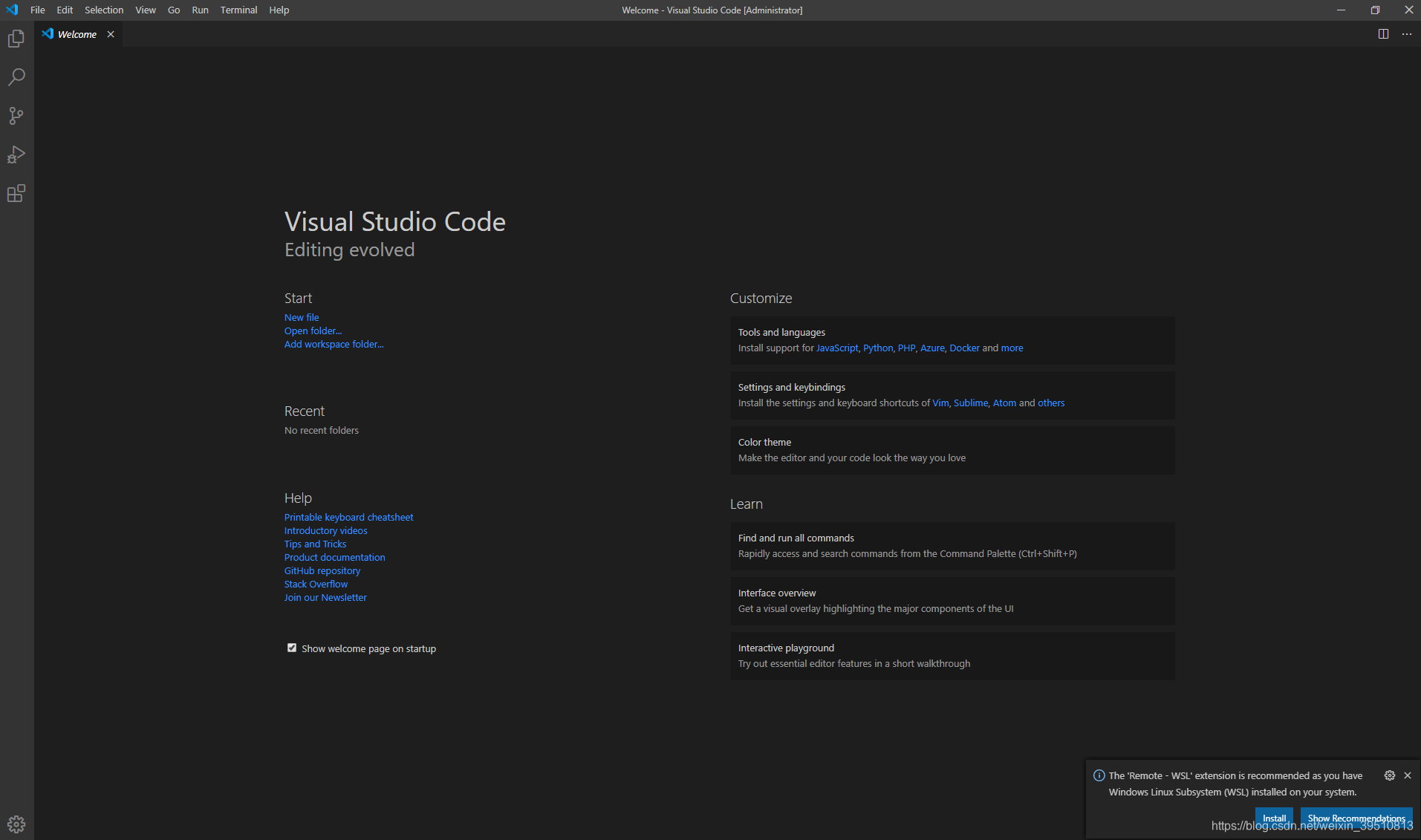The width and height of the screenshot is (1421, 840).
Task: Click Show Recommendations in the notification
Action: pyautogui.click(x=1356, y=817)
